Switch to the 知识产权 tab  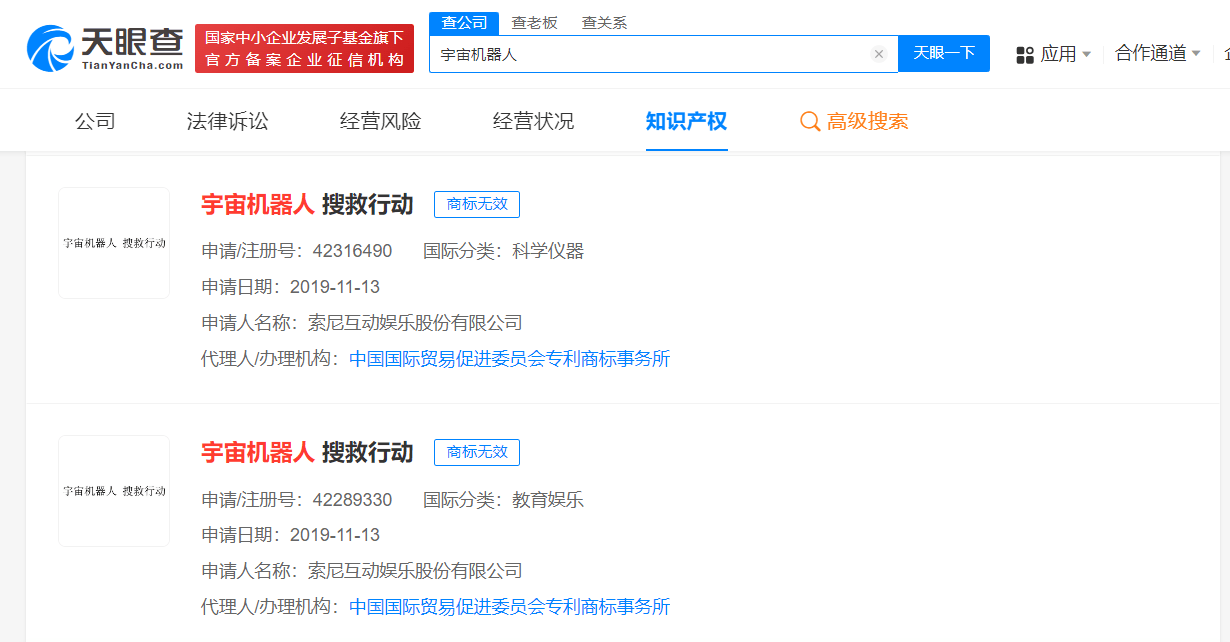point(687,122)
